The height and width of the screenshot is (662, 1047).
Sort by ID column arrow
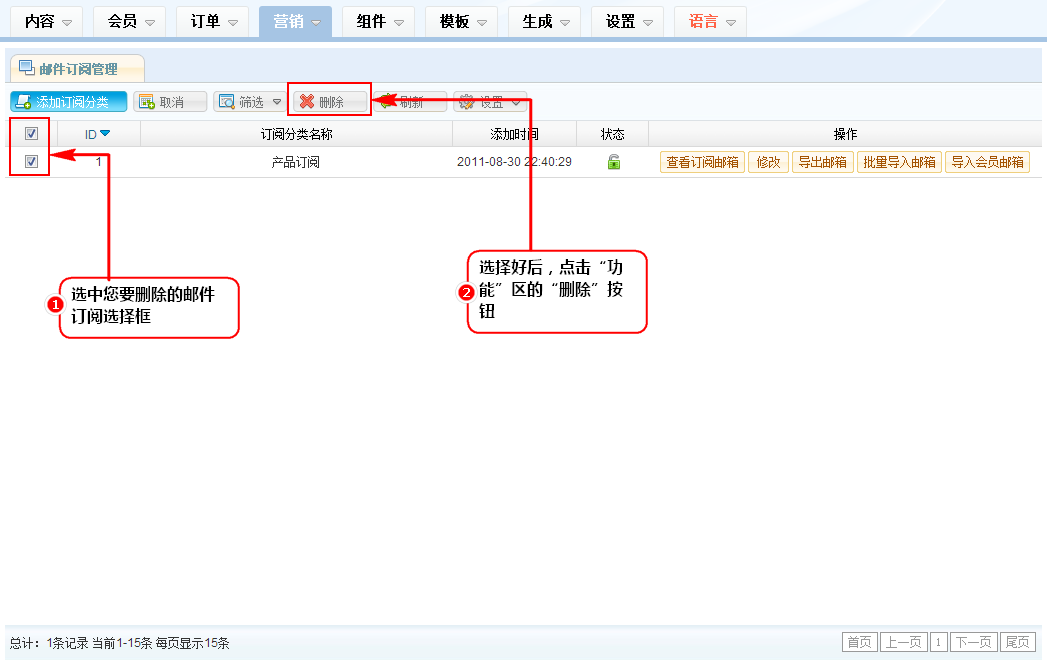(x=105, y=134)
